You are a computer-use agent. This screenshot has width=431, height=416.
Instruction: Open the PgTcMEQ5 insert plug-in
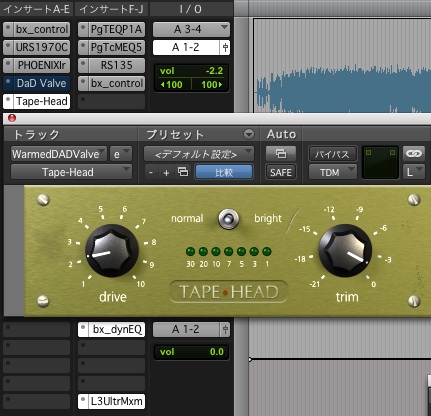click(116, 47)
